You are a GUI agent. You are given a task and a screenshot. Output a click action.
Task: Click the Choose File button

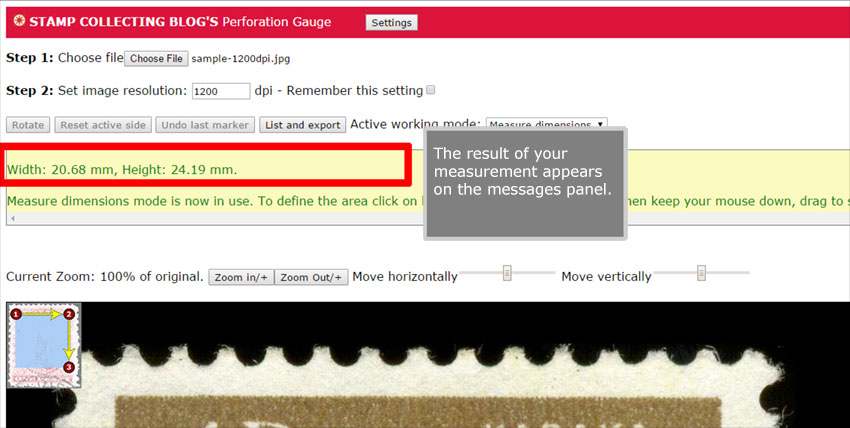[156, 58]
